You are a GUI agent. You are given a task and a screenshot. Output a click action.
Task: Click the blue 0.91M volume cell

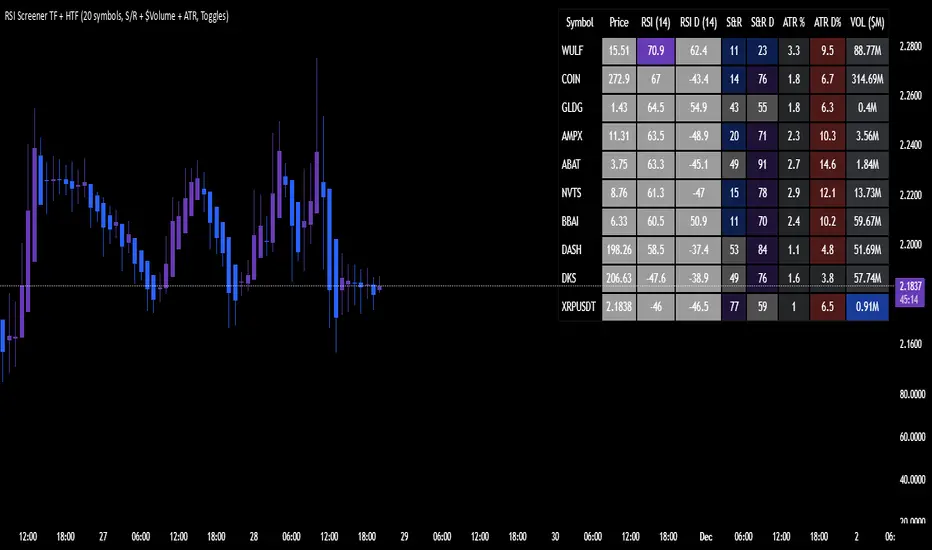(x=867, y=307)
